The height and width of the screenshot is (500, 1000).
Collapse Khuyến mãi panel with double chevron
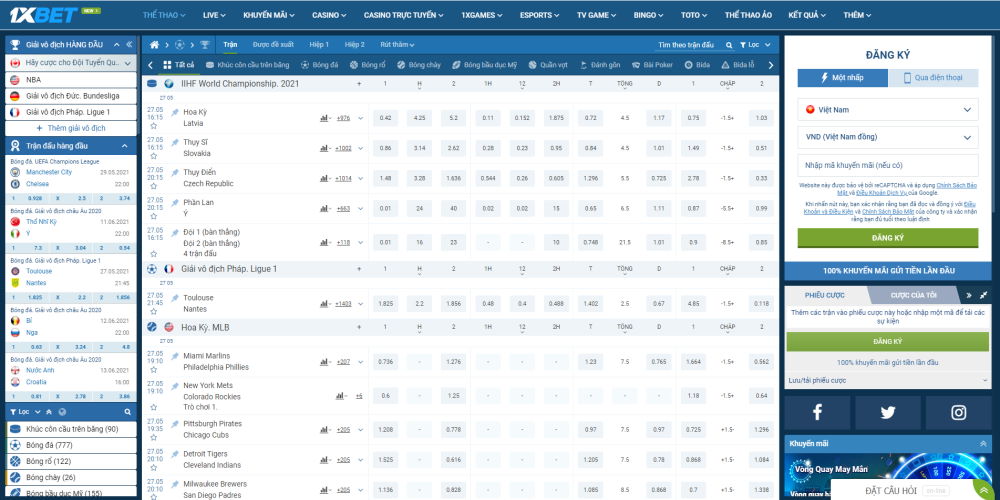tap(983, 444)
